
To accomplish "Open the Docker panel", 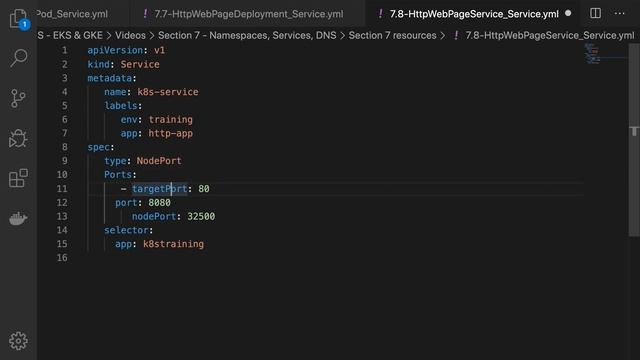I will (x=18, y=218).
